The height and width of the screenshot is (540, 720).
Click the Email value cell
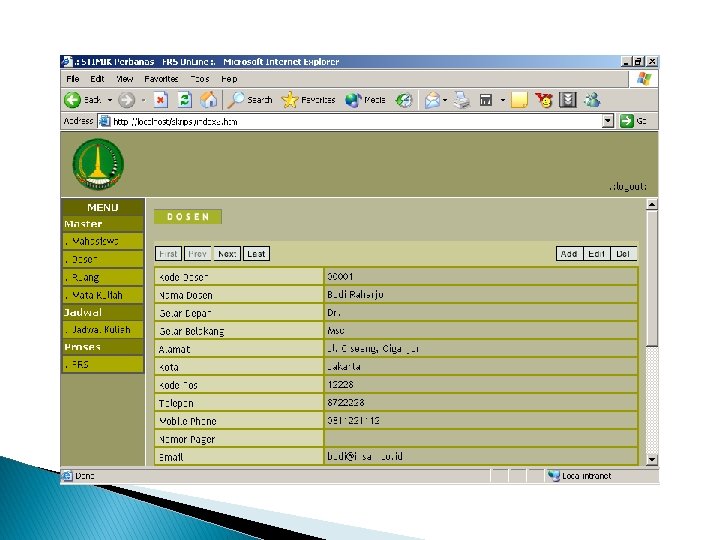(481, 456)
